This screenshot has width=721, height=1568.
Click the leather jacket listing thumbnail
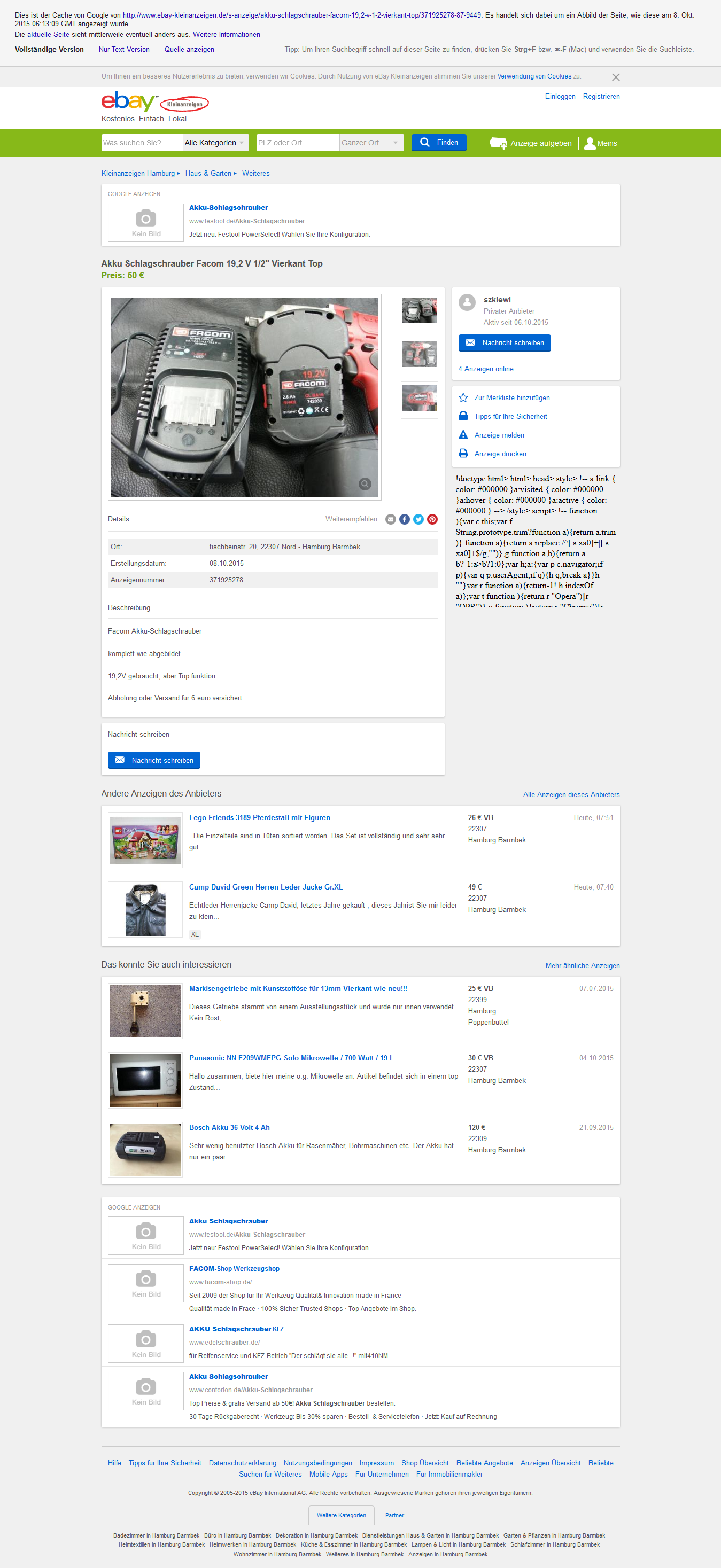145,909
